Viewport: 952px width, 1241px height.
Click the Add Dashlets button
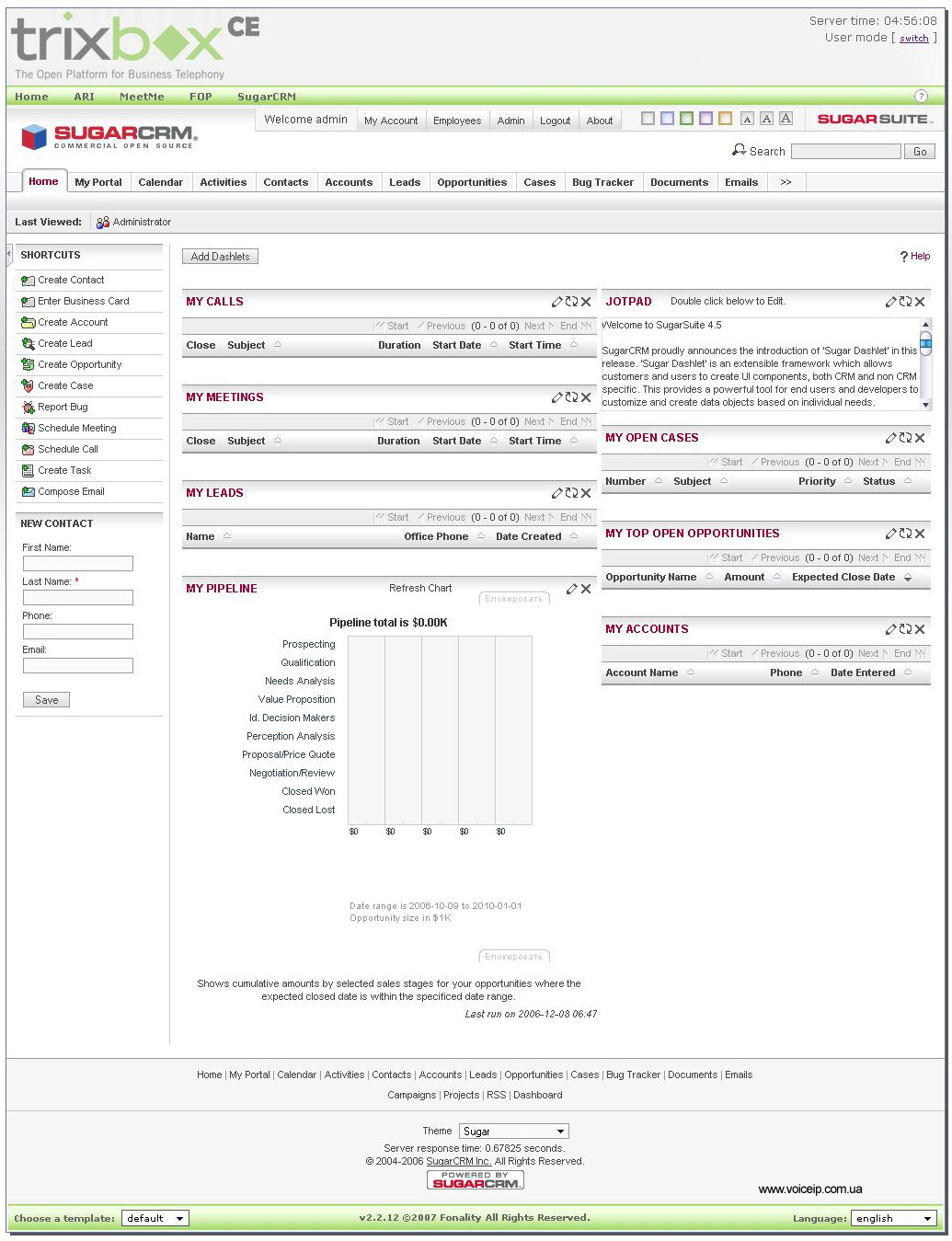[220, 257]
